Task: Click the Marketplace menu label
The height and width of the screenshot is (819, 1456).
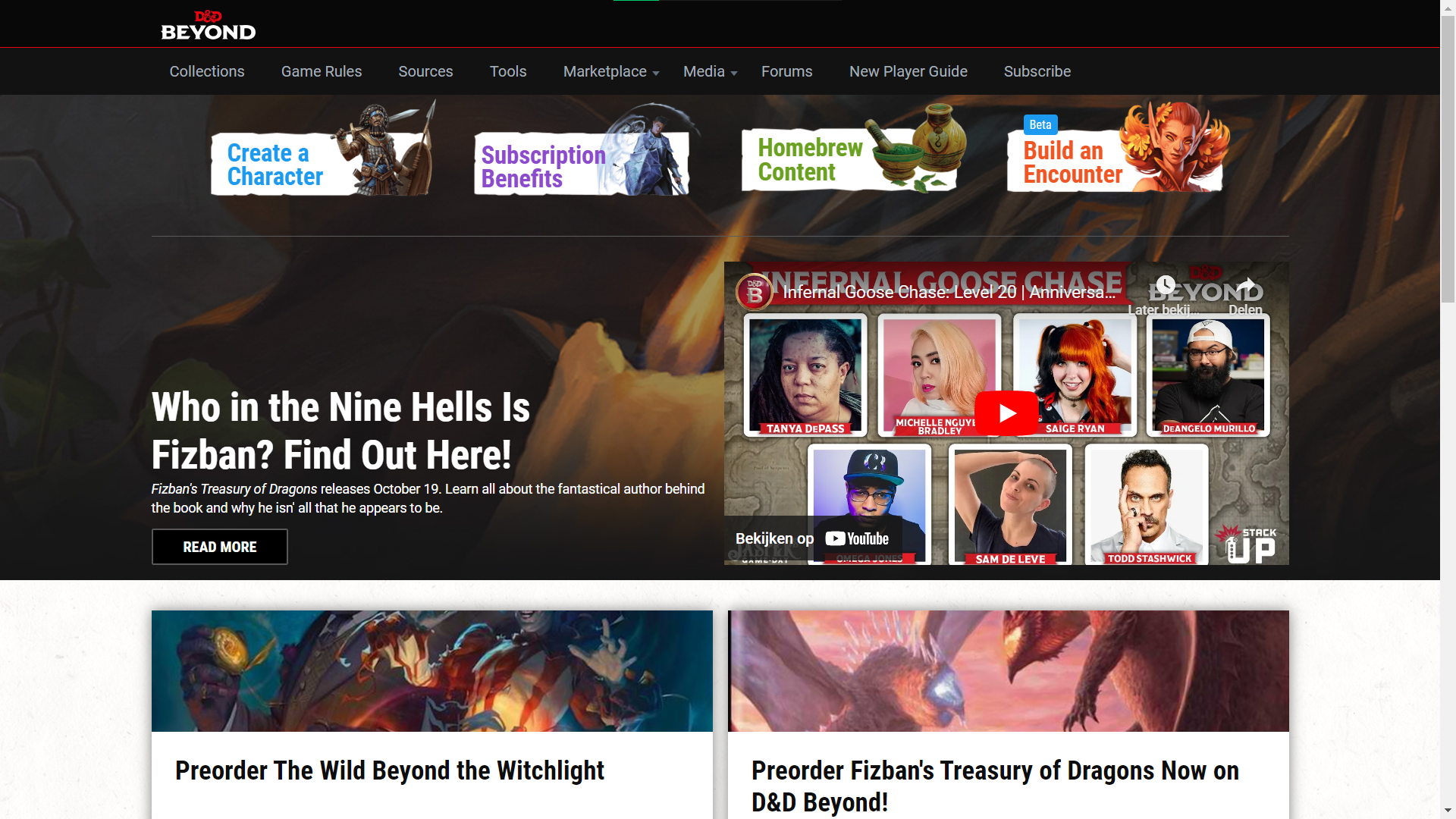Action: [x=605, y=71]
